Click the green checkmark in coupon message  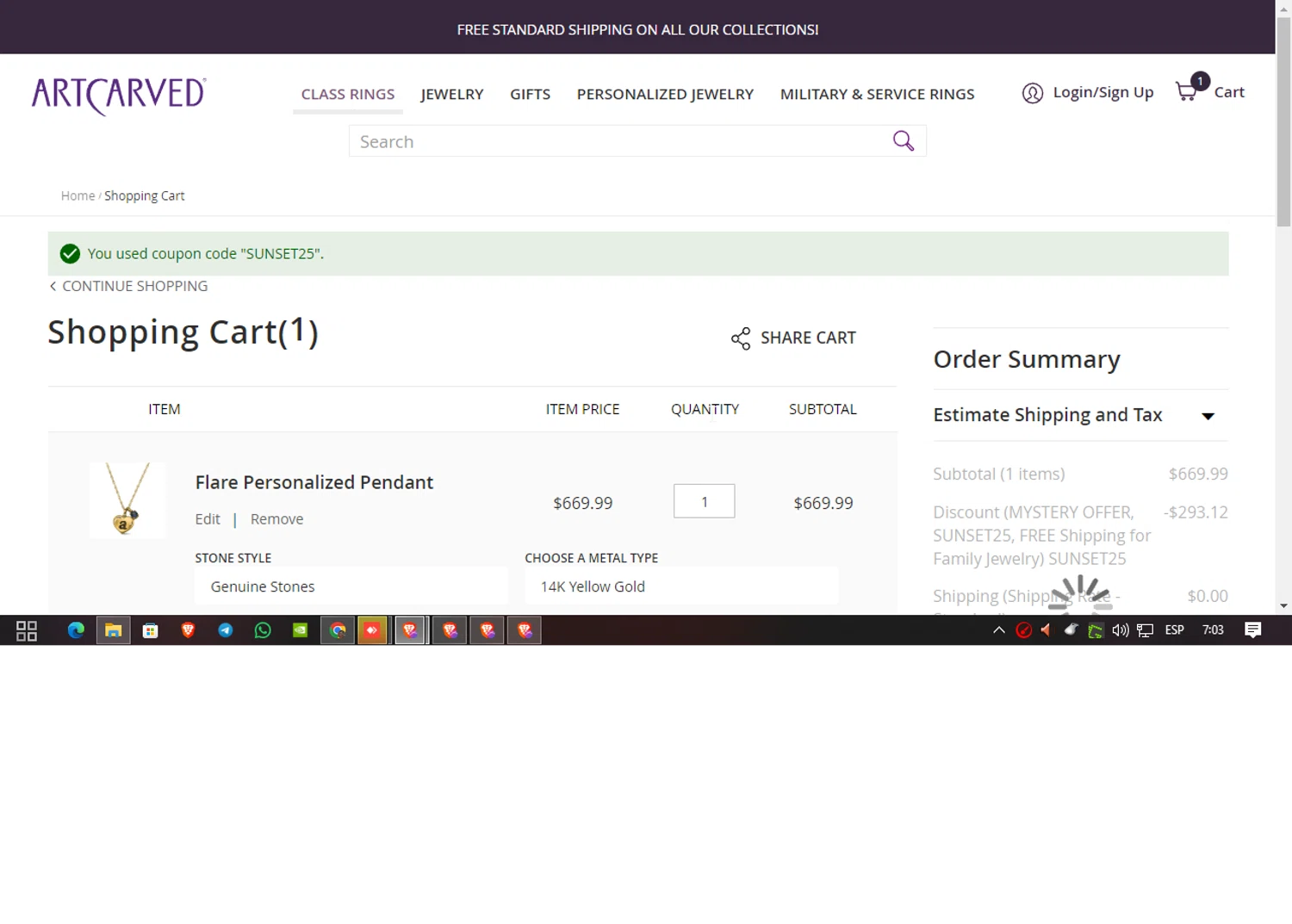[70, 254]
